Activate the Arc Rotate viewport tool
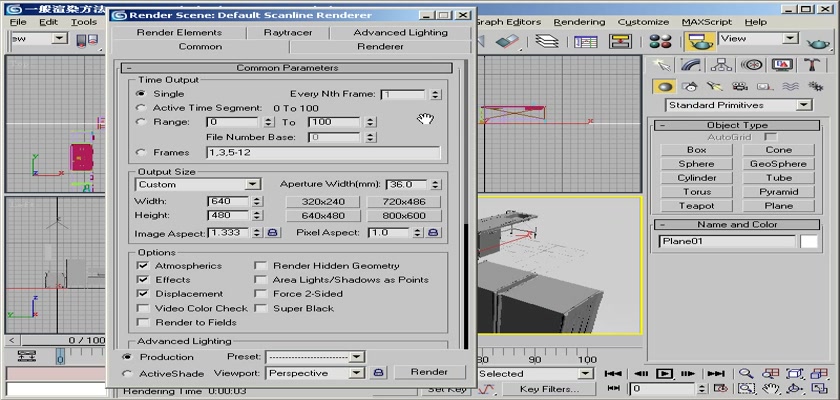840x400 pixels. 795,389
